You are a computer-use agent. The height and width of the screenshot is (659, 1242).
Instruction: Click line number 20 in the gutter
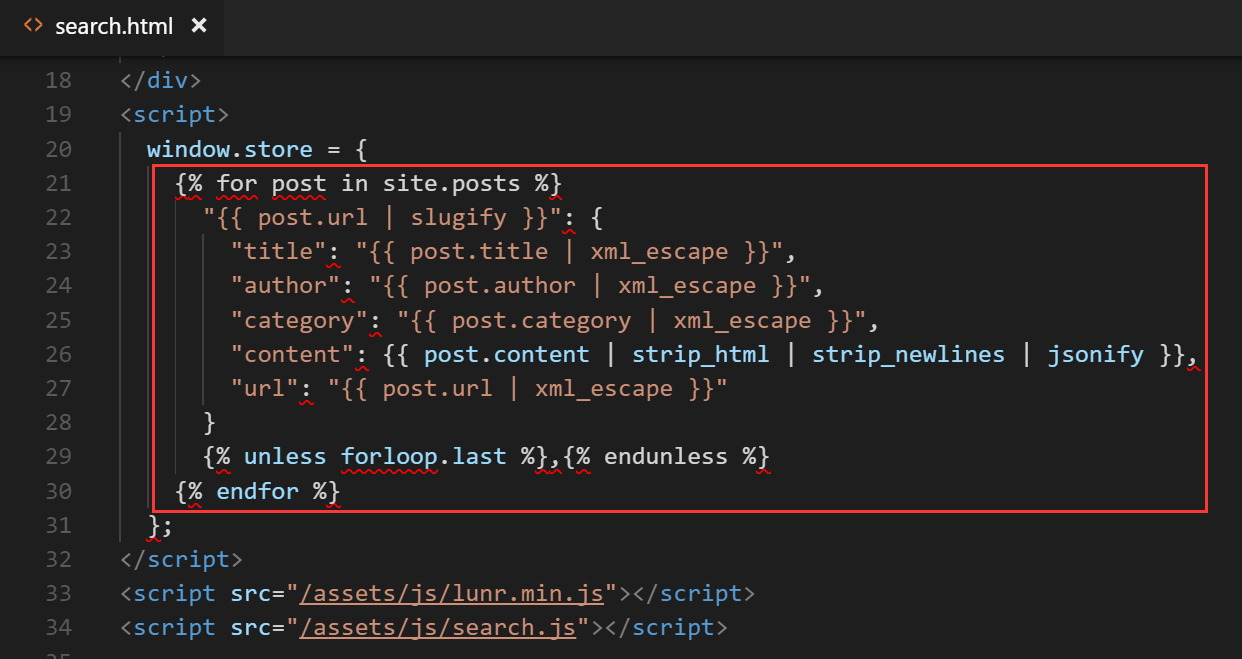(x=58, y=150)
